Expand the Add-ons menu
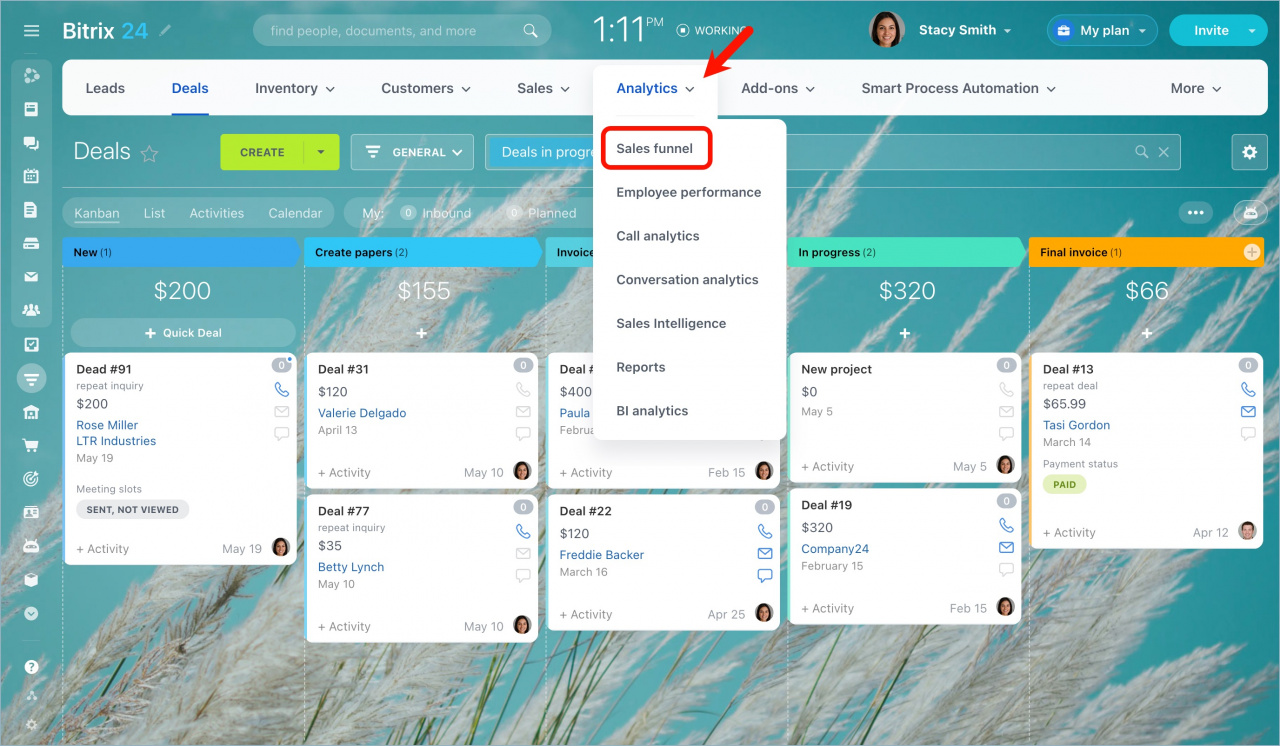Viewport: 1280px width, 746px height. coord(778,88)
